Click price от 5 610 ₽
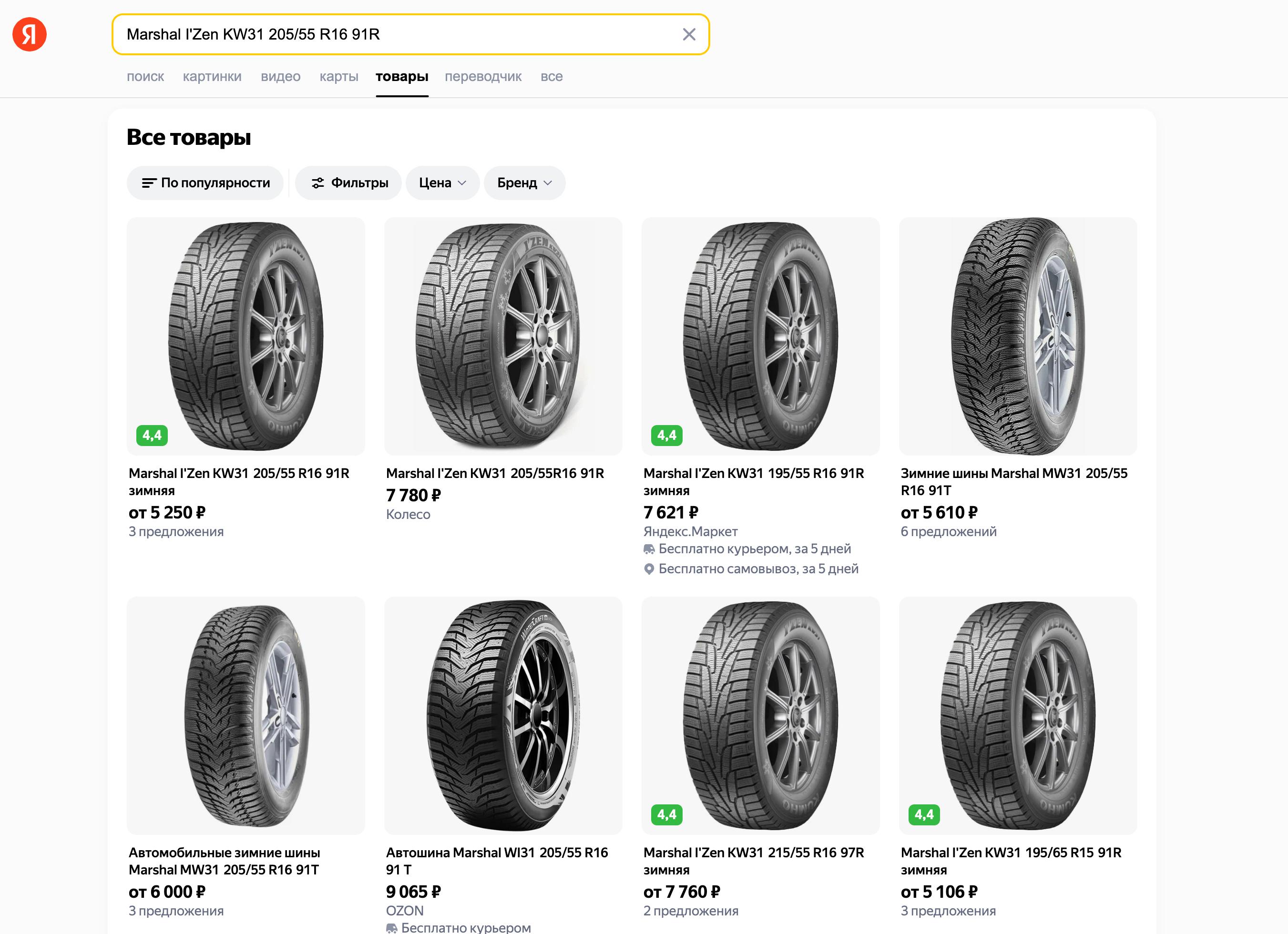 click(940, 512)
